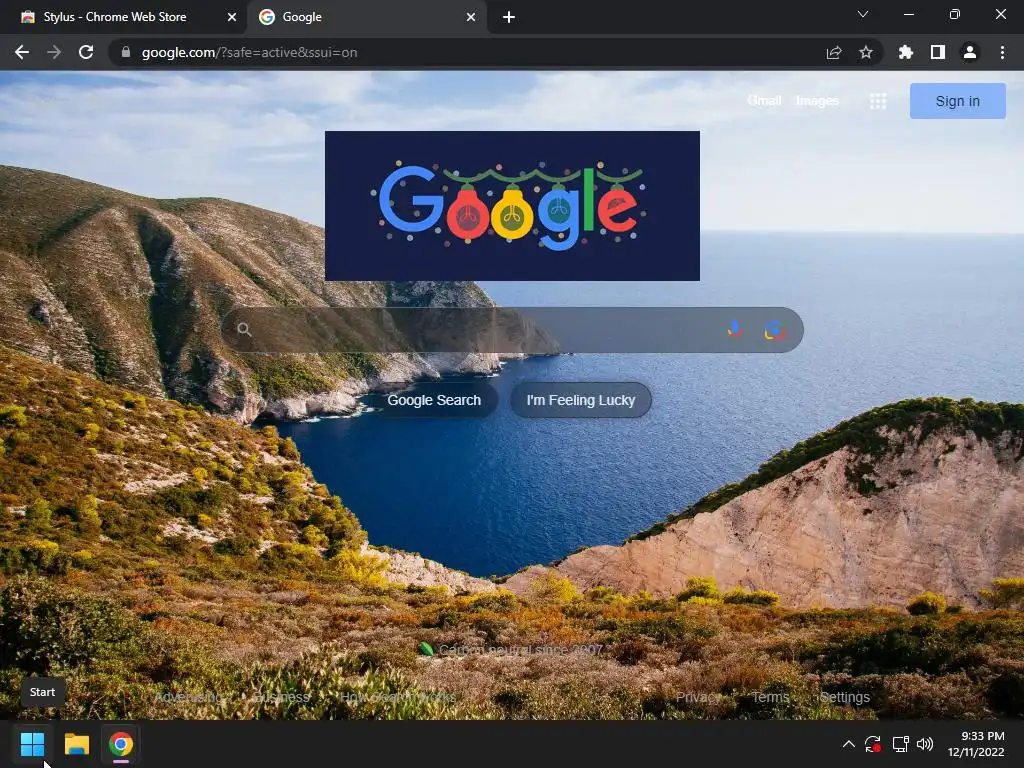Open Gmail link

tap(764, 101)
